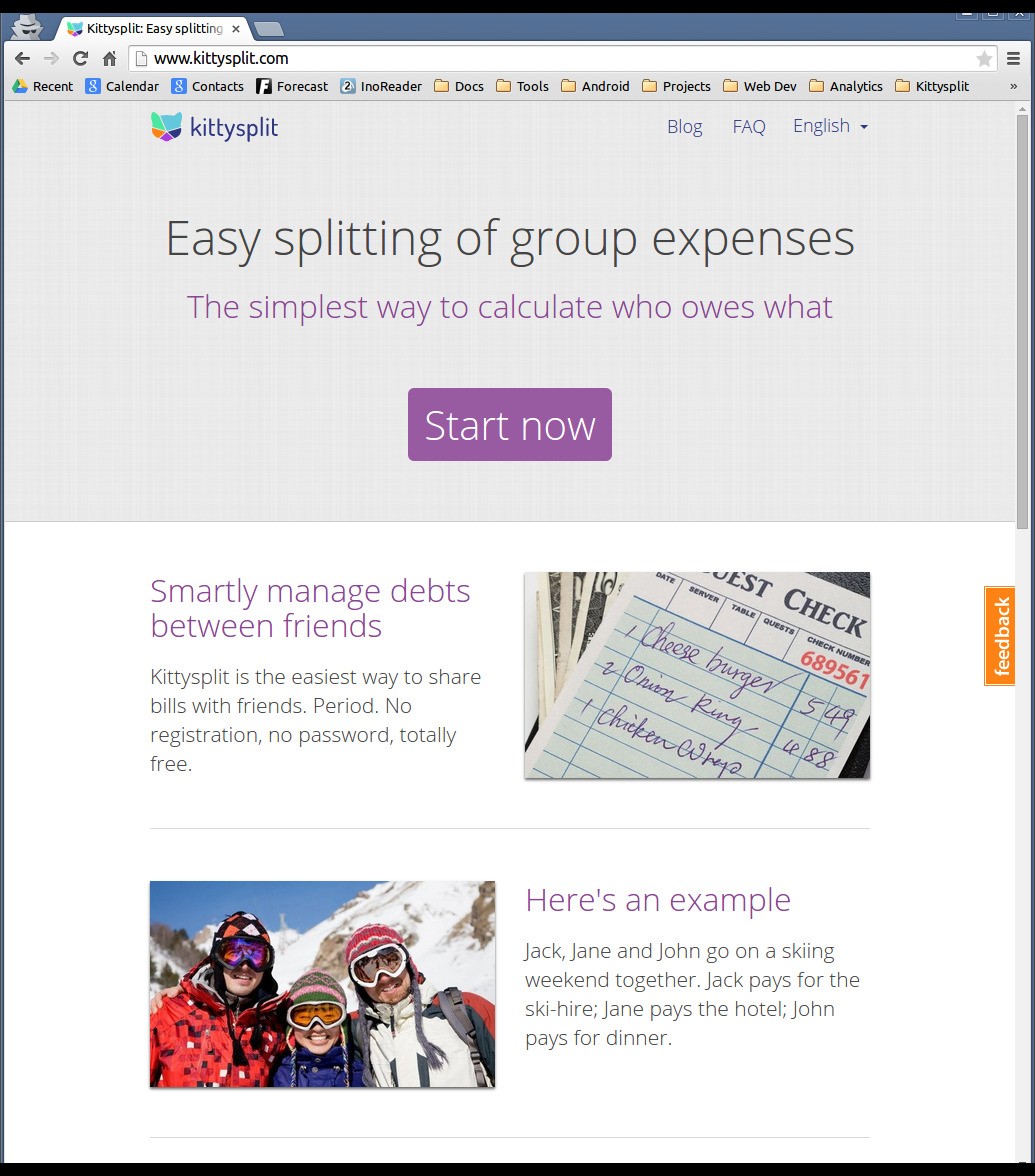Bookmark this page with the star icon

(x=984, y=58)
